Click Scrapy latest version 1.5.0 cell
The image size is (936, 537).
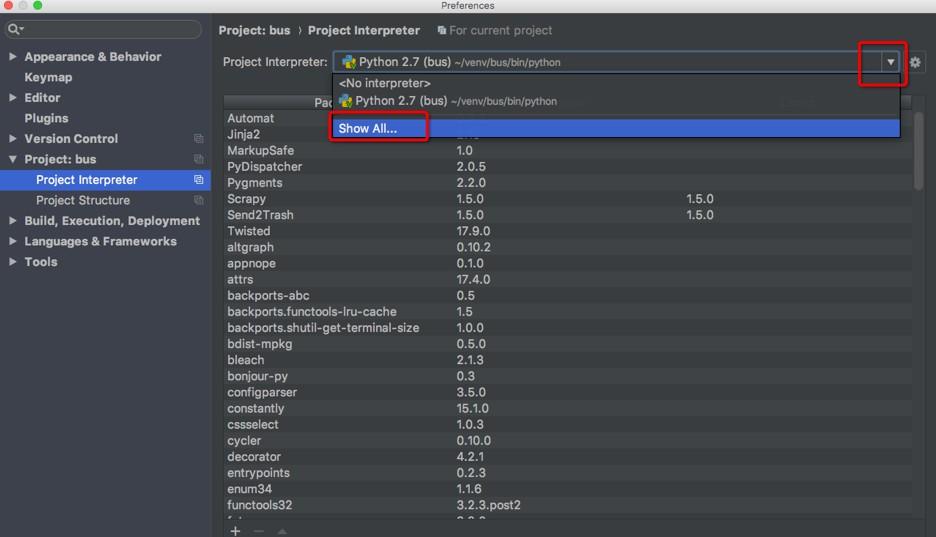coord(700,199)
